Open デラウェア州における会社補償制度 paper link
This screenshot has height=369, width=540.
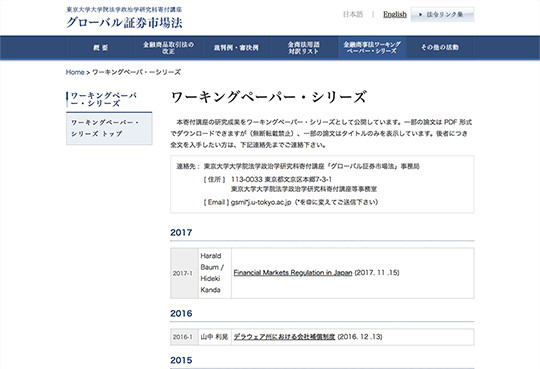(284, 337)
